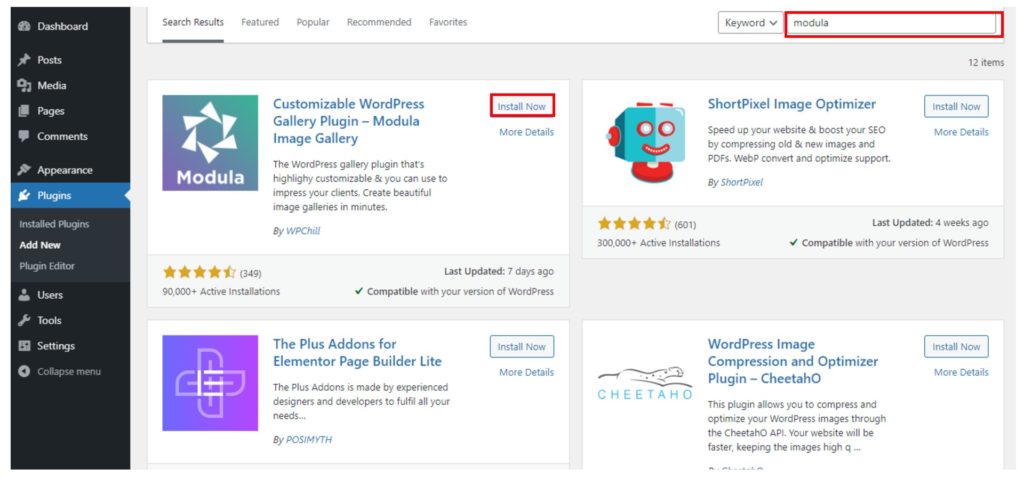Click the Pages icon in sidebar
Screen dimensions: 1024x477
click(24, 111)
